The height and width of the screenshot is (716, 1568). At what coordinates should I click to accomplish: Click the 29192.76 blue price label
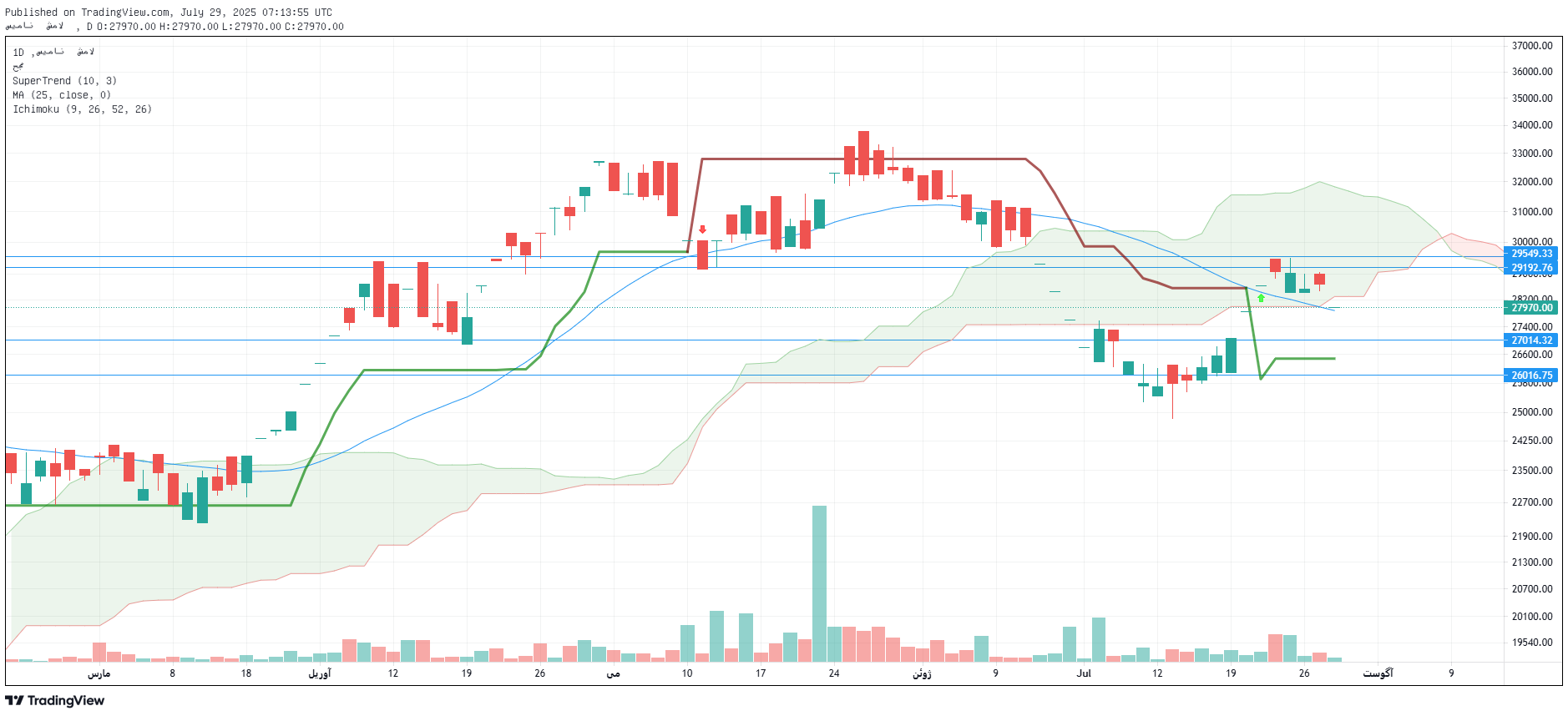[1532, 268]
